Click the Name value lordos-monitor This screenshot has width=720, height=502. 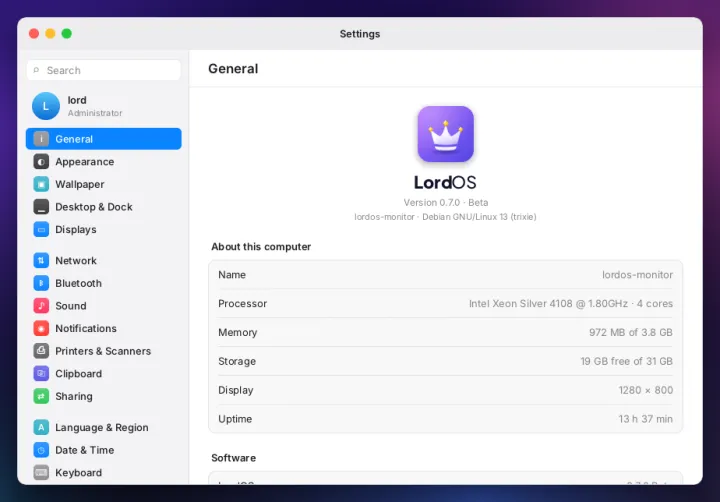637,275
